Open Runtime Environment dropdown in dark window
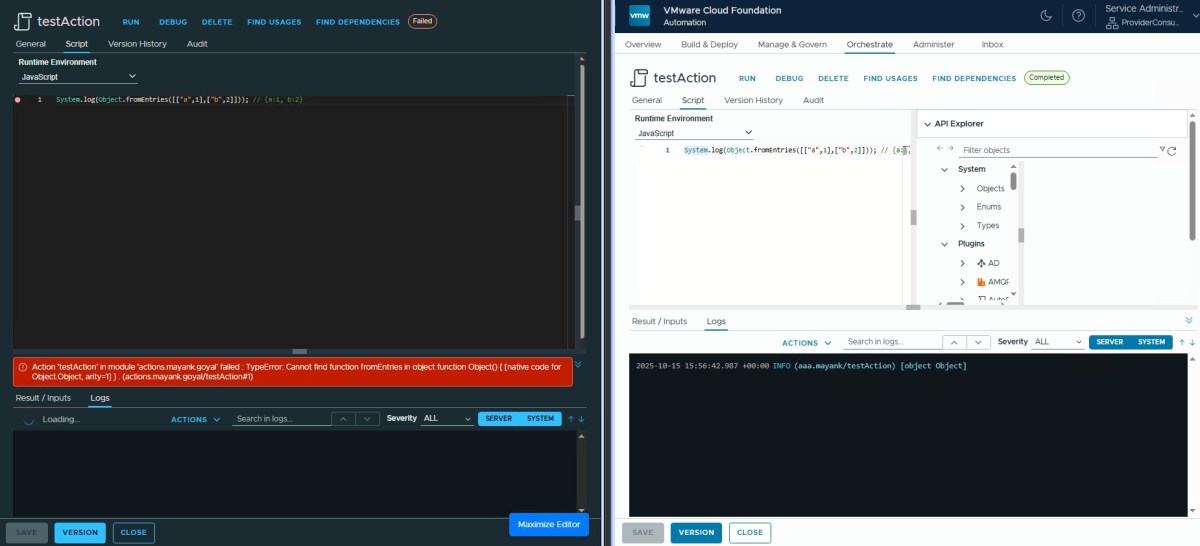This screenshot has width=1200, height=546. [x=78, y=77]
